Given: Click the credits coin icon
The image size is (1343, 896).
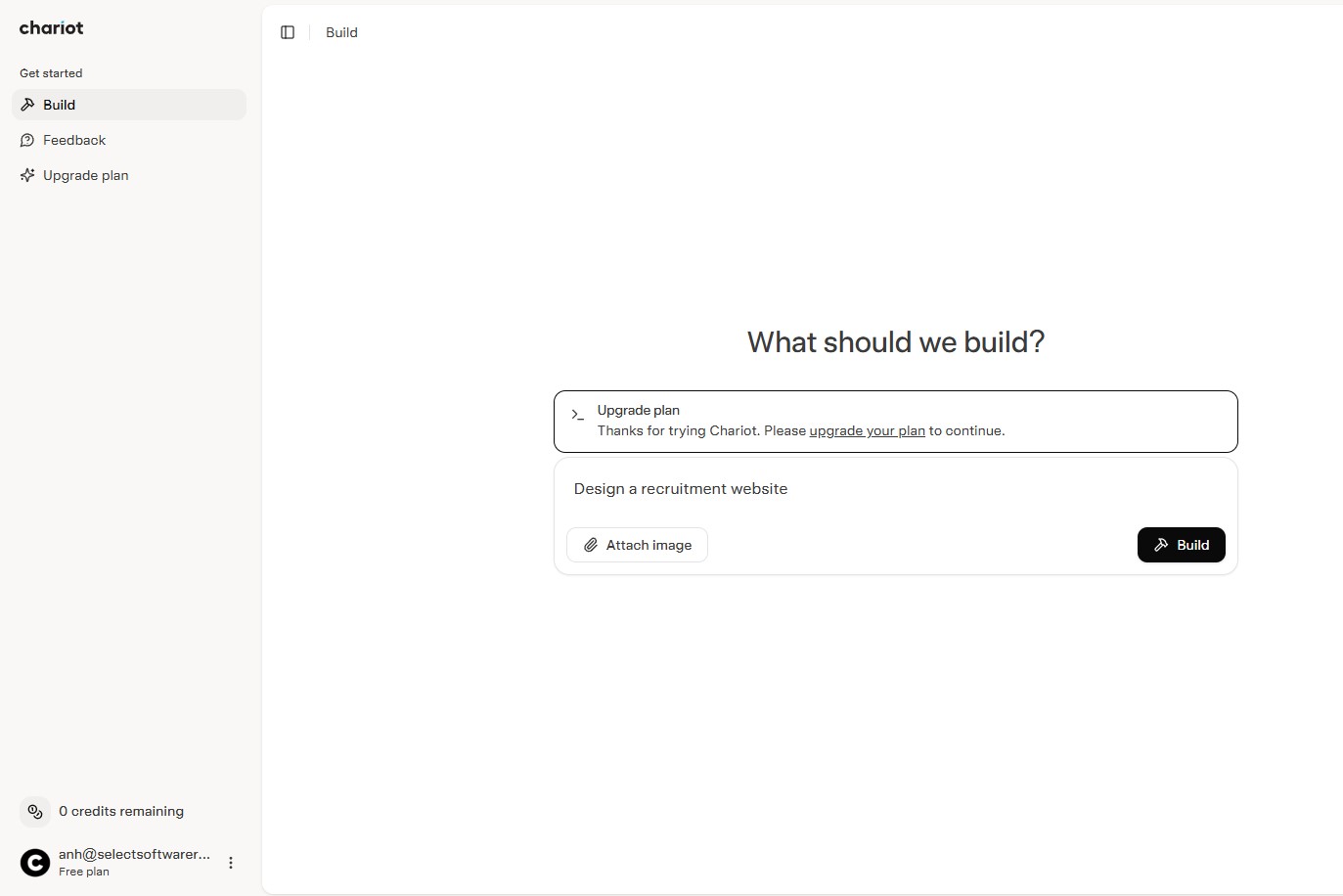Looking at the screenshot, I should (34, 811).
